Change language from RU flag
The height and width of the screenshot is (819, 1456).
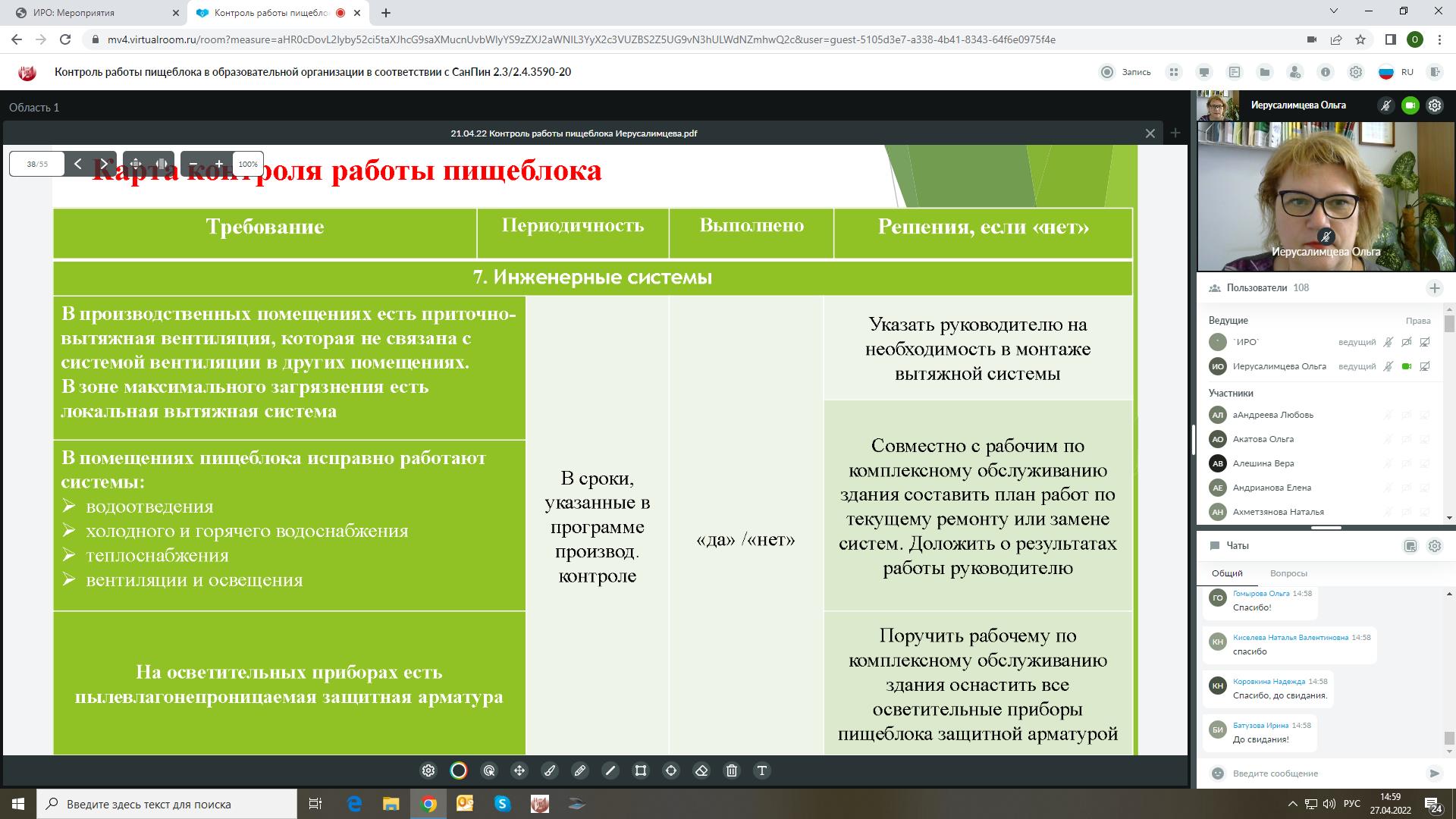coord(1395,72)
